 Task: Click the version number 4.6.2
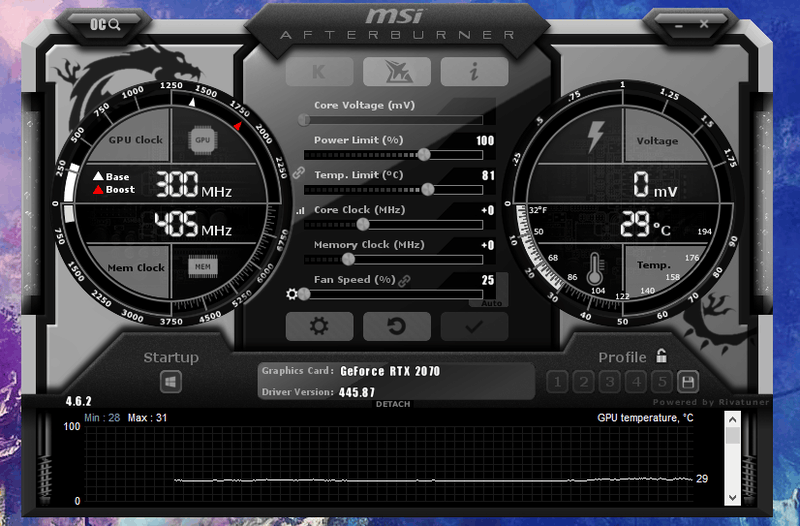click(x=79, y=401)
